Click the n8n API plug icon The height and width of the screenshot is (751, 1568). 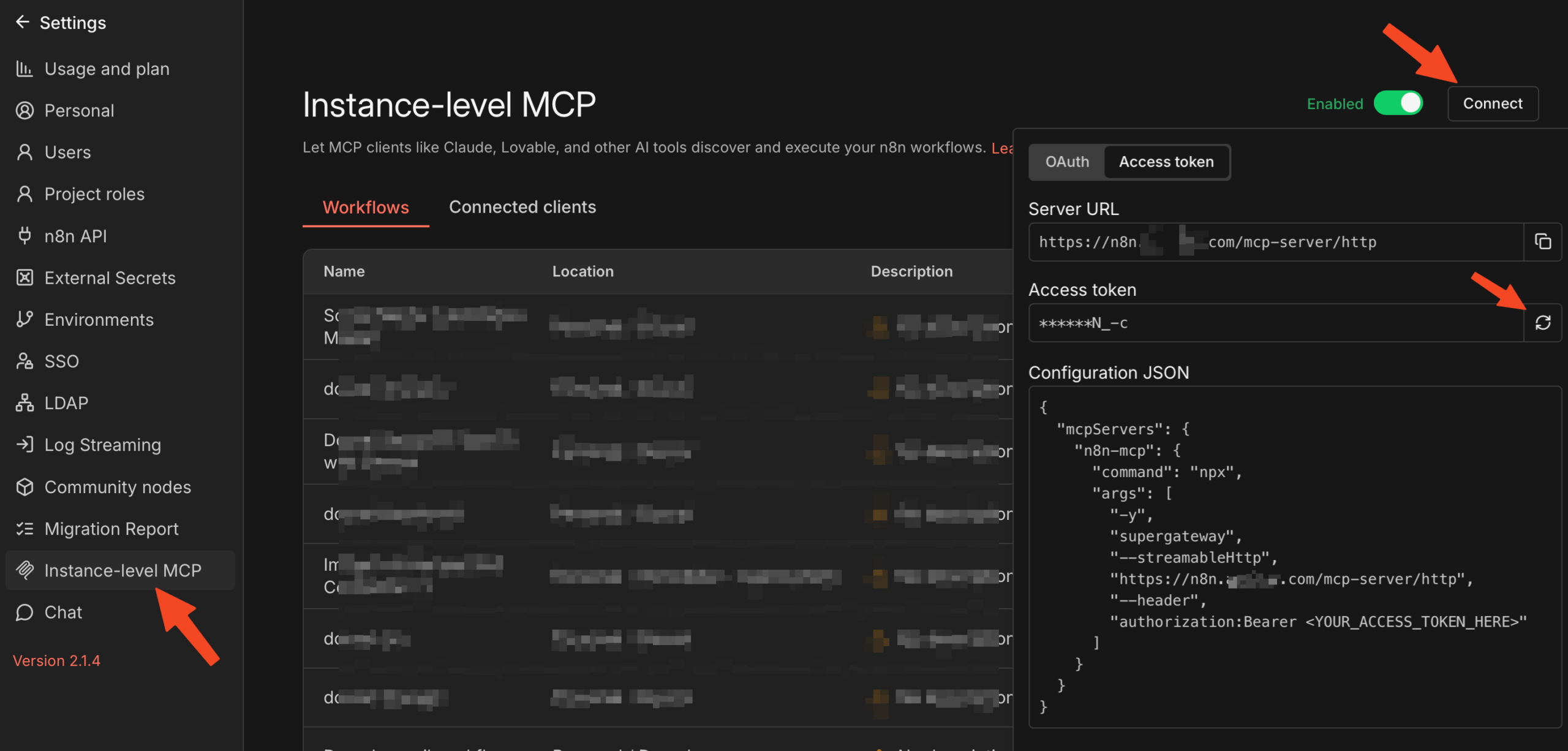coord(24,236)
